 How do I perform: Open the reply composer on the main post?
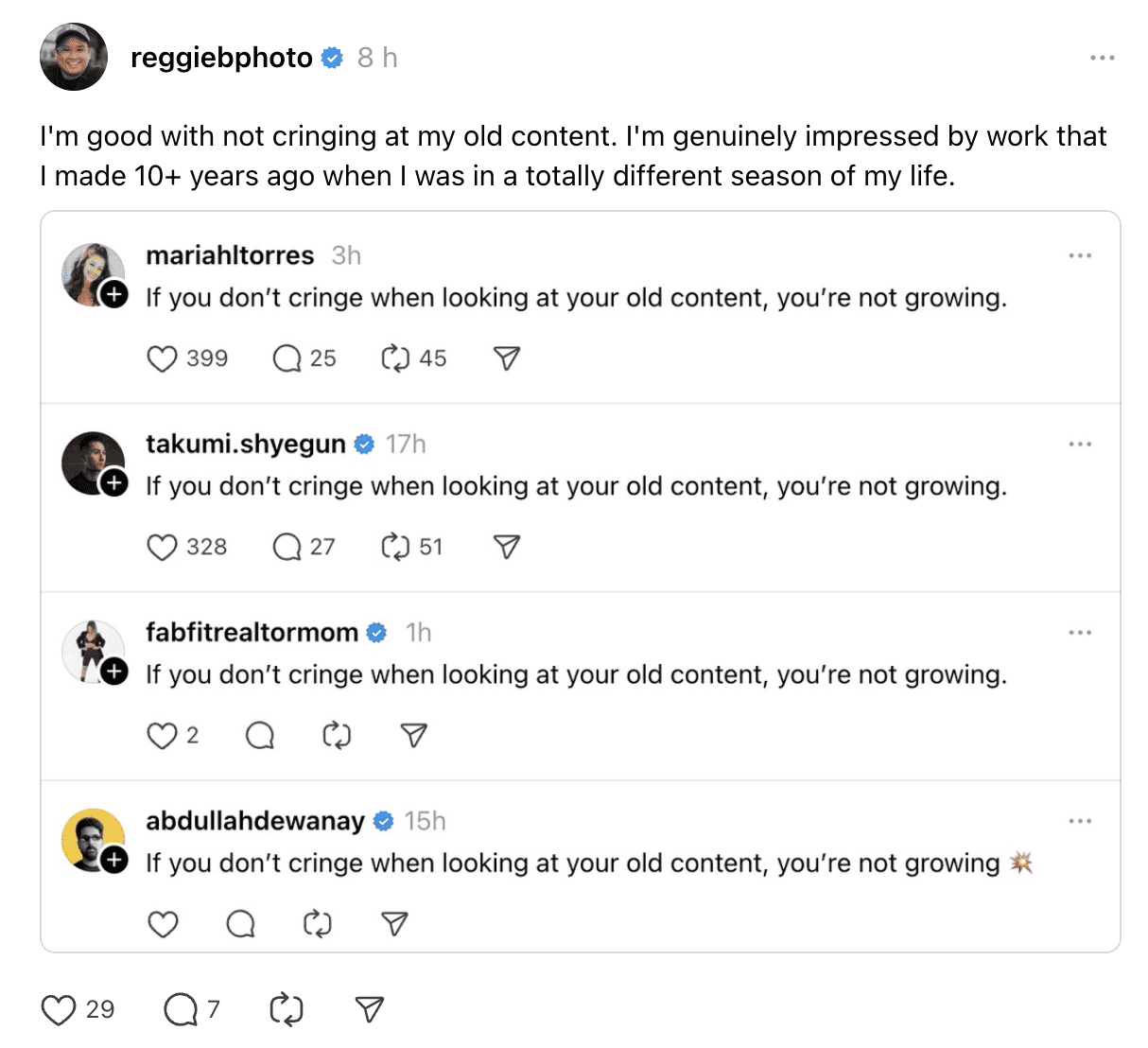coord(180,1009)
